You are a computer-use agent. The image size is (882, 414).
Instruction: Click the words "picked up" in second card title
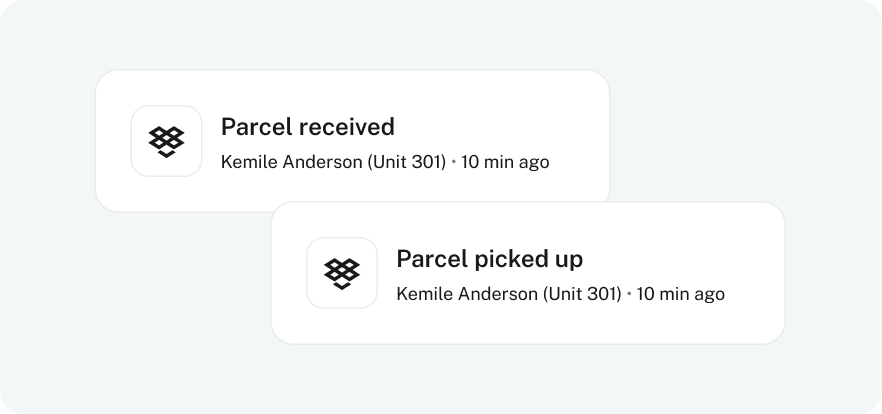[x=528, y=259]
